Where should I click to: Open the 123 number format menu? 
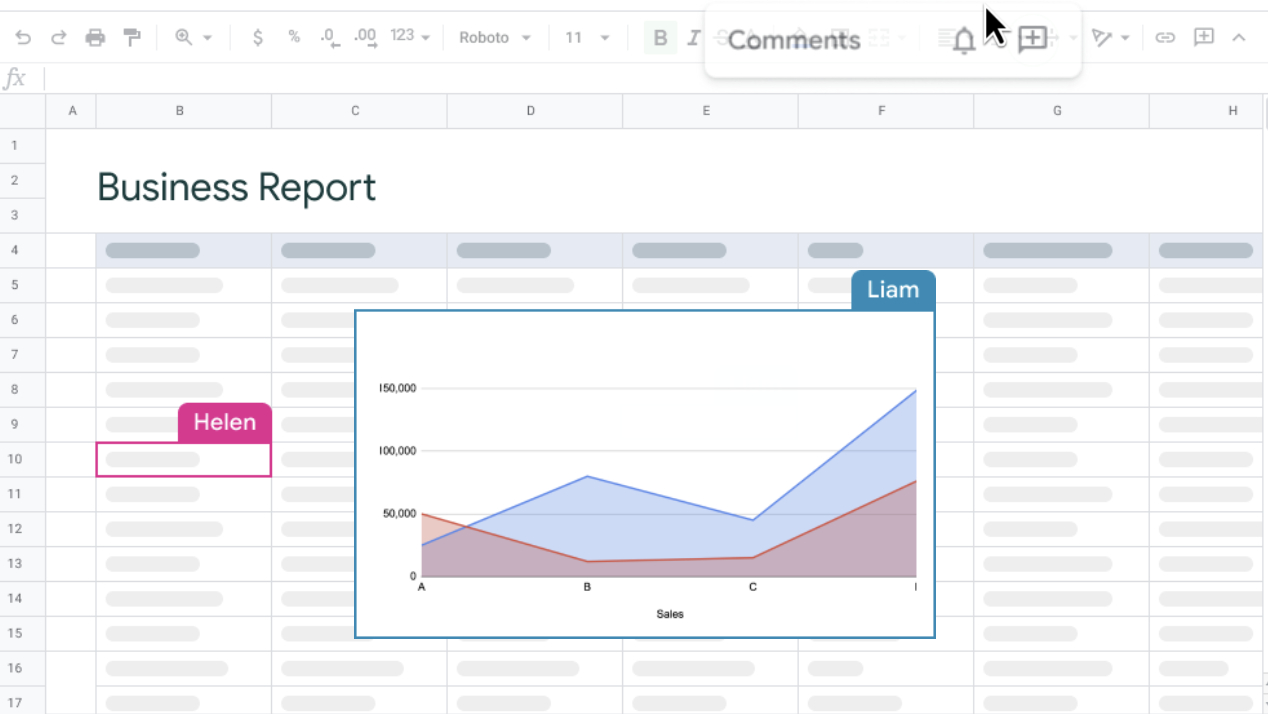(x=410, y=37)
